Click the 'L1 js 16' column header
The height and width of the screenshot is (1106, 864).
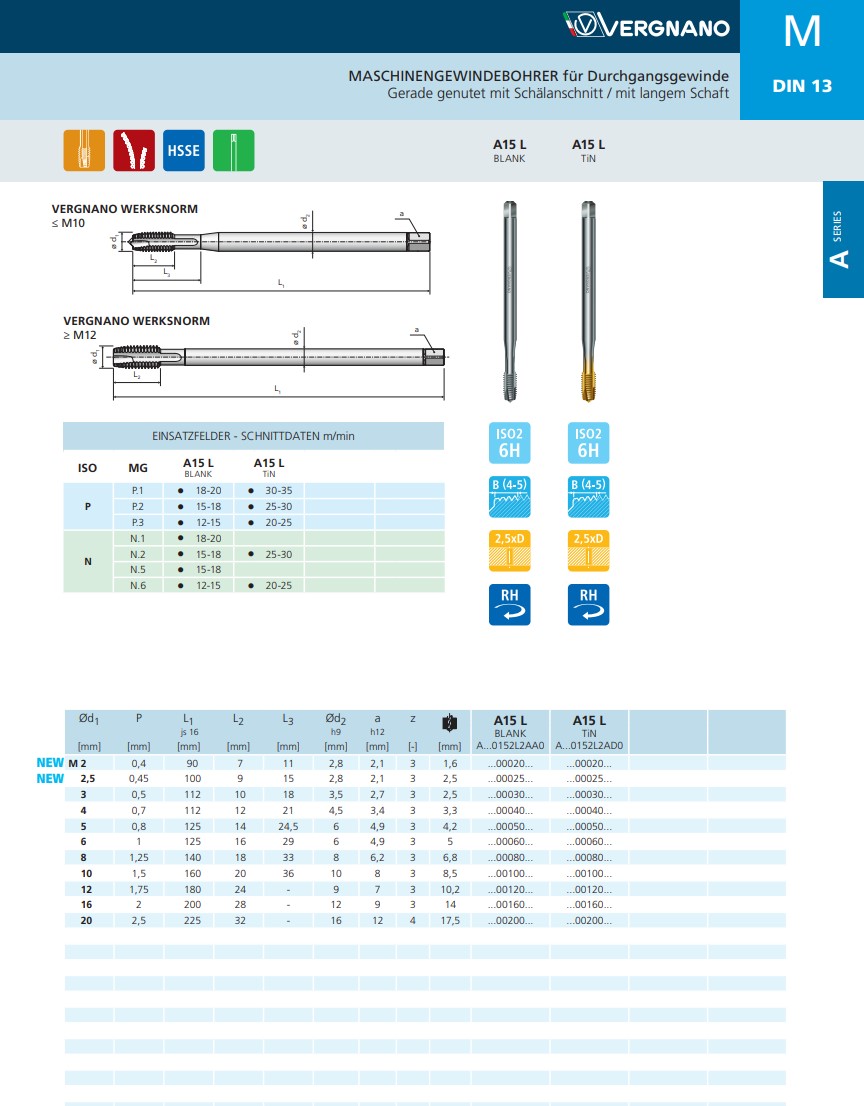coord(188,725)
